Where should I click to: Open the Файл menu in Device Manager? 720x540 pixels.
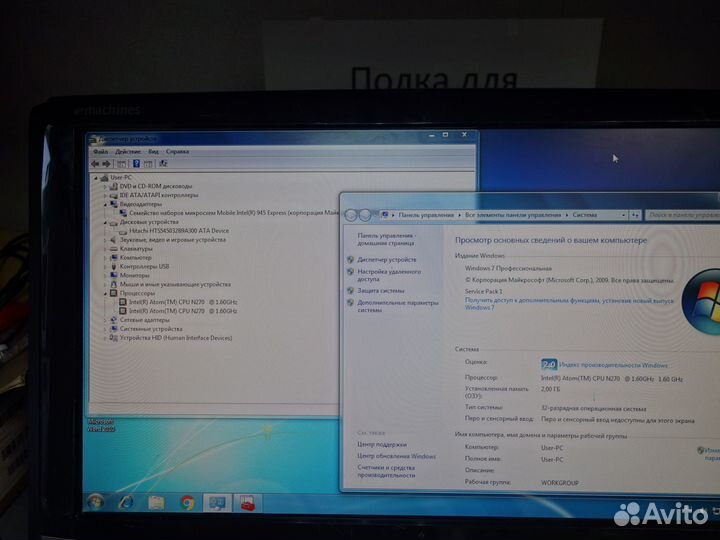[101, 152]
